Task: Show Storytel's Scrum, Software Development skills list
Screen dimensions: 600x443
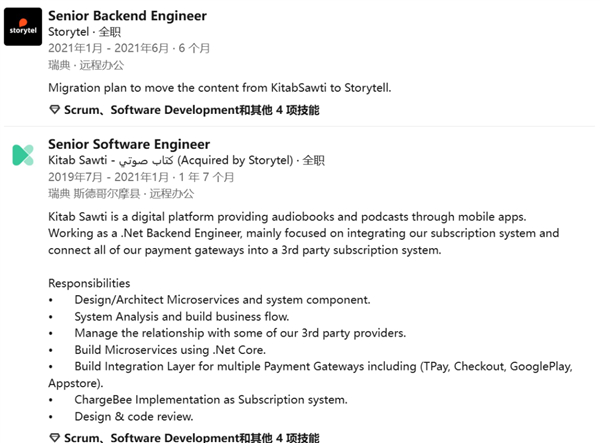Action: (x=191, y=110)
